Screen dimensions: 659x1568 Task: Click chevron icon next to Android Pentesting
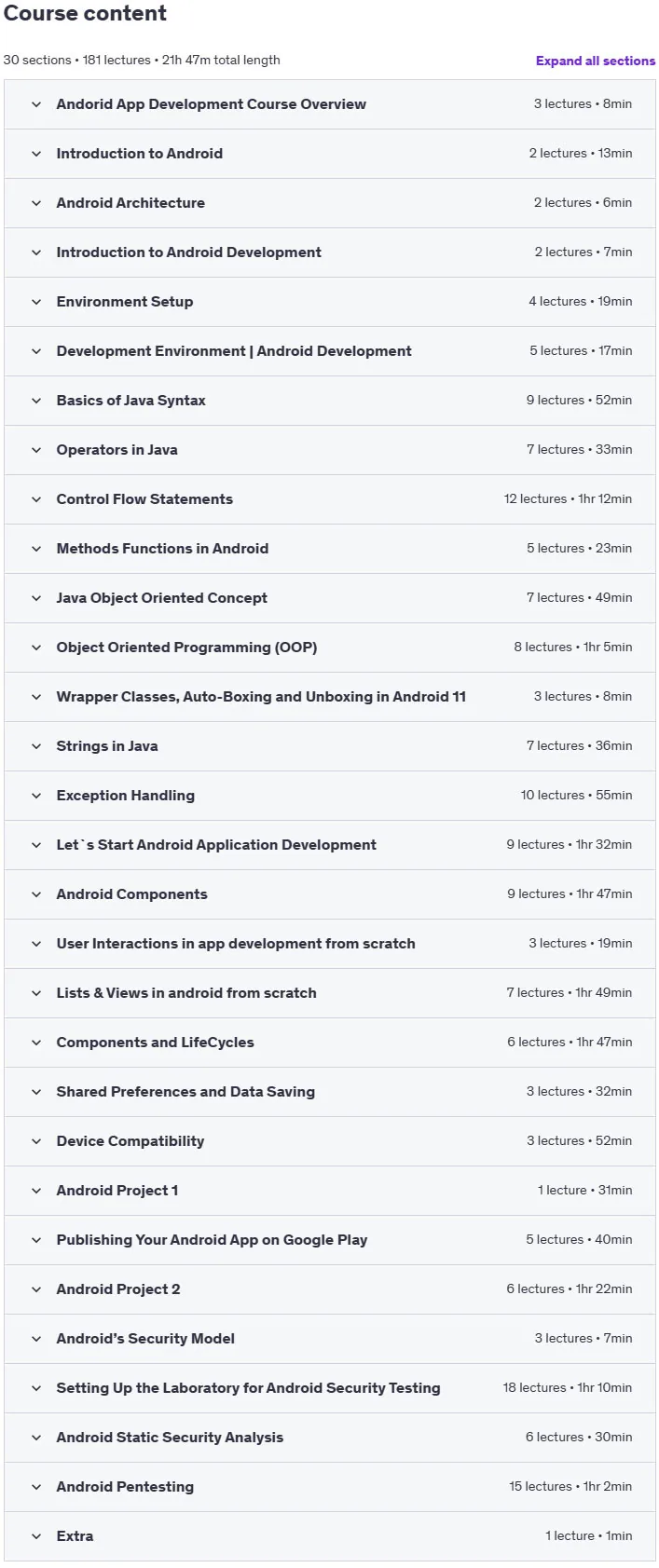point(36,1487)
